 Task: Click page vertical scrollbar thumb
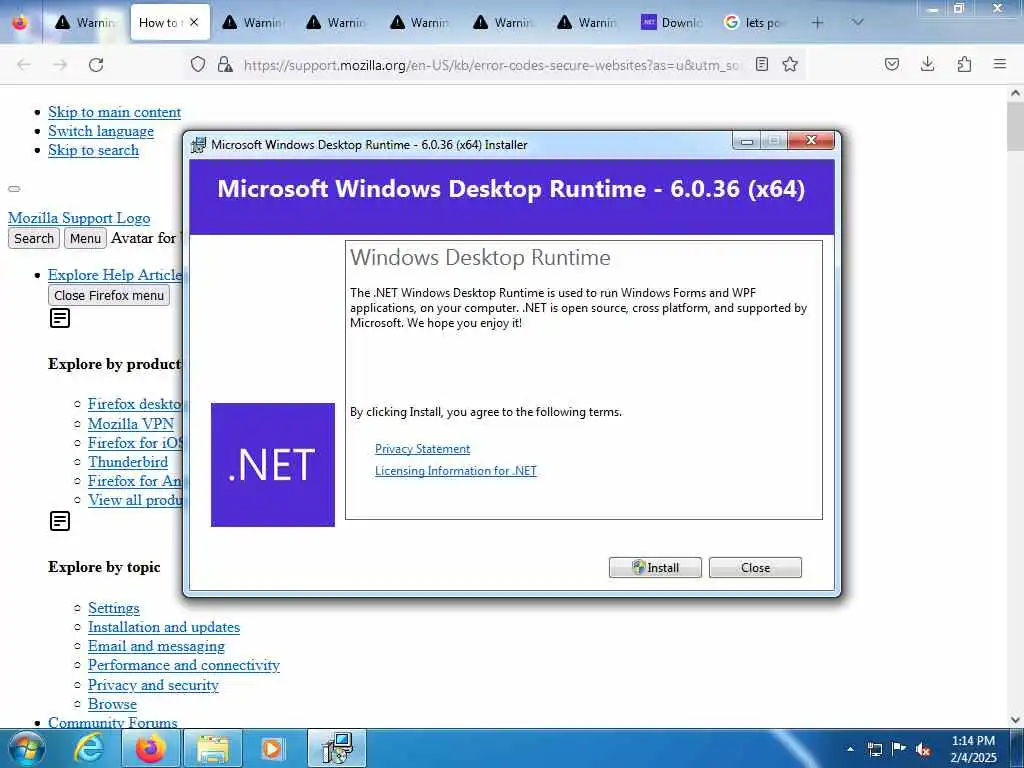tap(1016, 126)
